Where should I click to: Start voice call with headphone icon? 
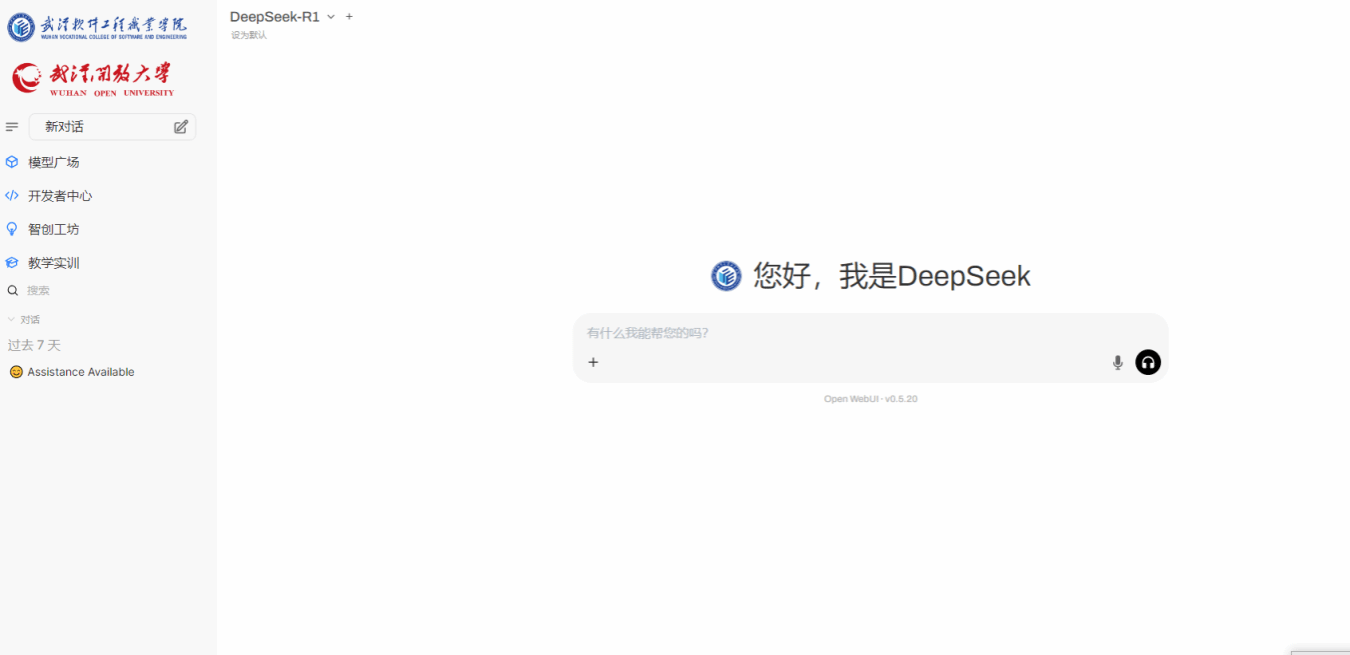pyautogui.click(x=1148, y=363)
